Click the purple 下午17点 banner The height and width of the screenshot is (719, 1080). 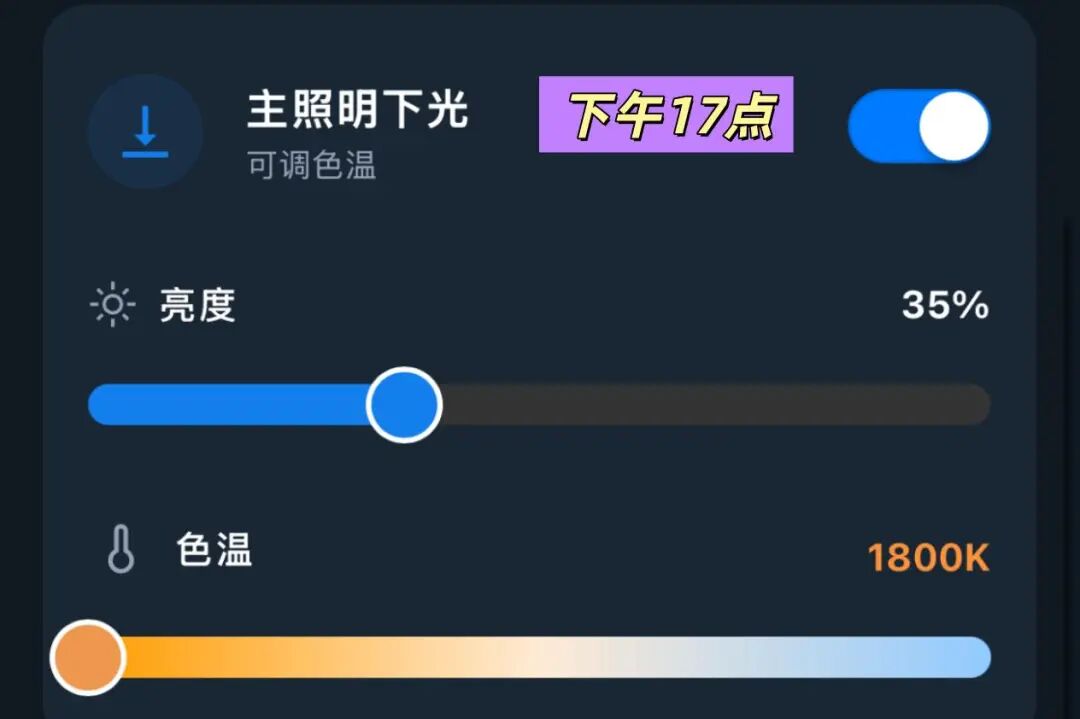(666, 114)
